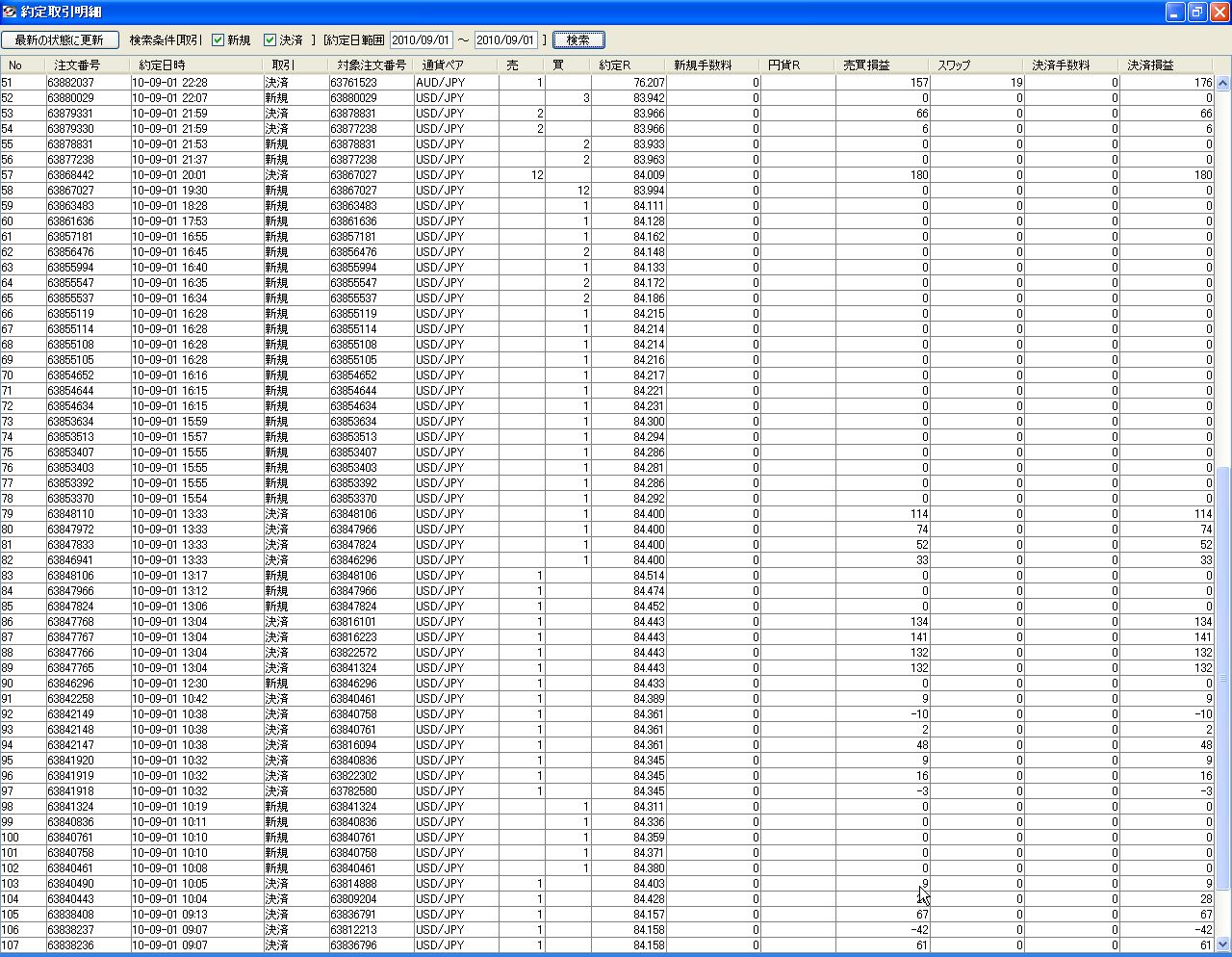Minimize the 約定取引明細 window

[x=1175, y=12]
